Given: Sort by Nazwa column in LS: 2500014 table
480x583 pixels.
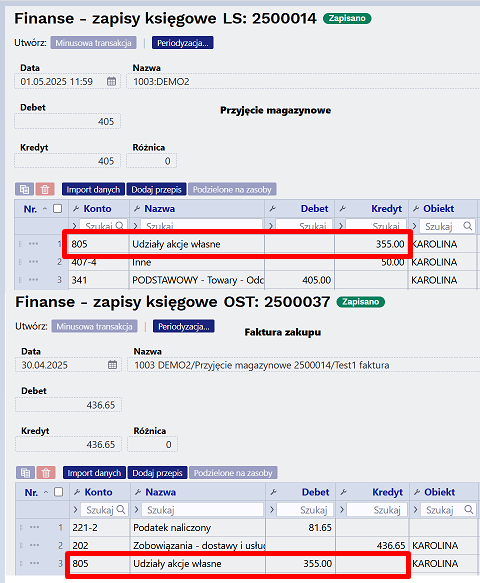Looking at the screenshot, I should pyautogui.click(x=160, y=209).
